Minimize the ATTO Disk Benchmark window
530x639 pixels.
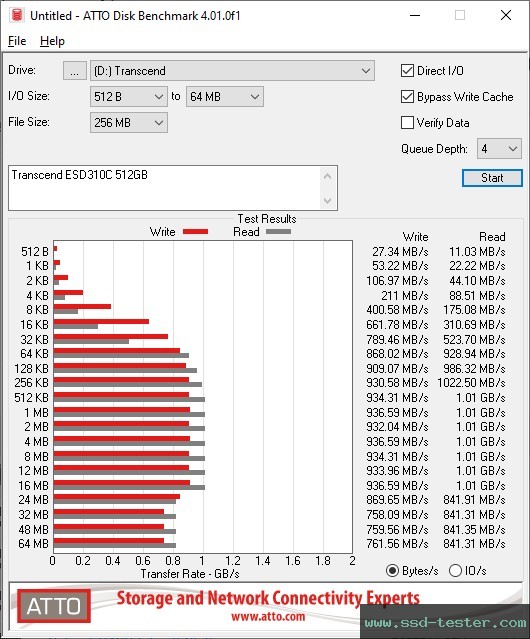(415, 15)
